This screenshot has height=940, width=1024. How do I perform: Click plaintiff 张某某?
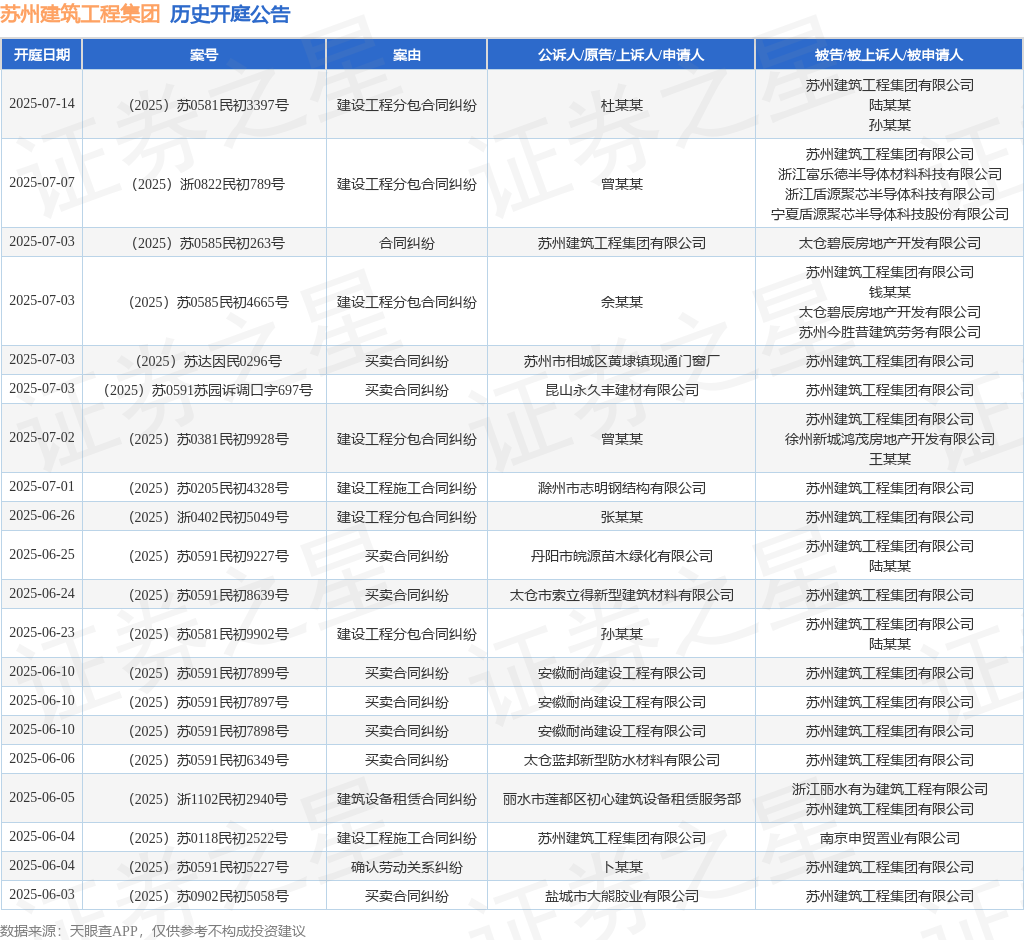pyautogui.click(x=622, y=517)
